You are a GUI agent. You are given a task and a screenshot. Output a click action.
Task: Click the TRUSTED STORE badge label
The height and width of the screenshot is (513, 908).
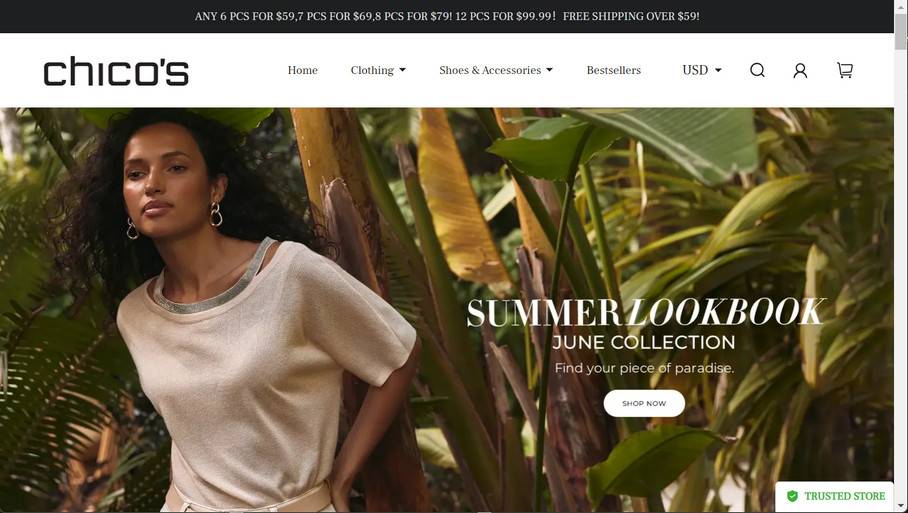844,496
